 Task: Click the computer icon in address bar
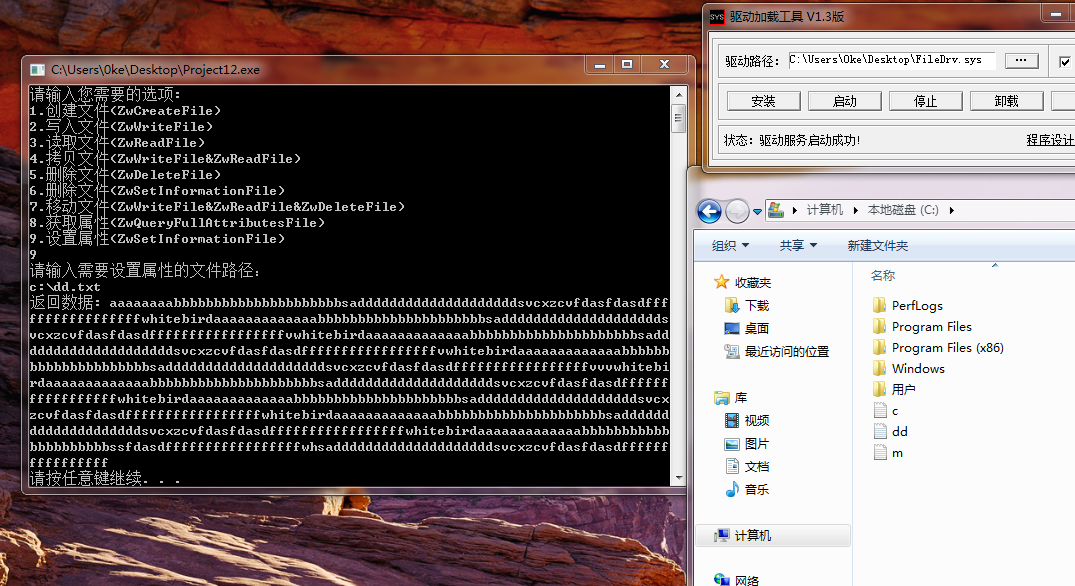[x=775, y=210]
